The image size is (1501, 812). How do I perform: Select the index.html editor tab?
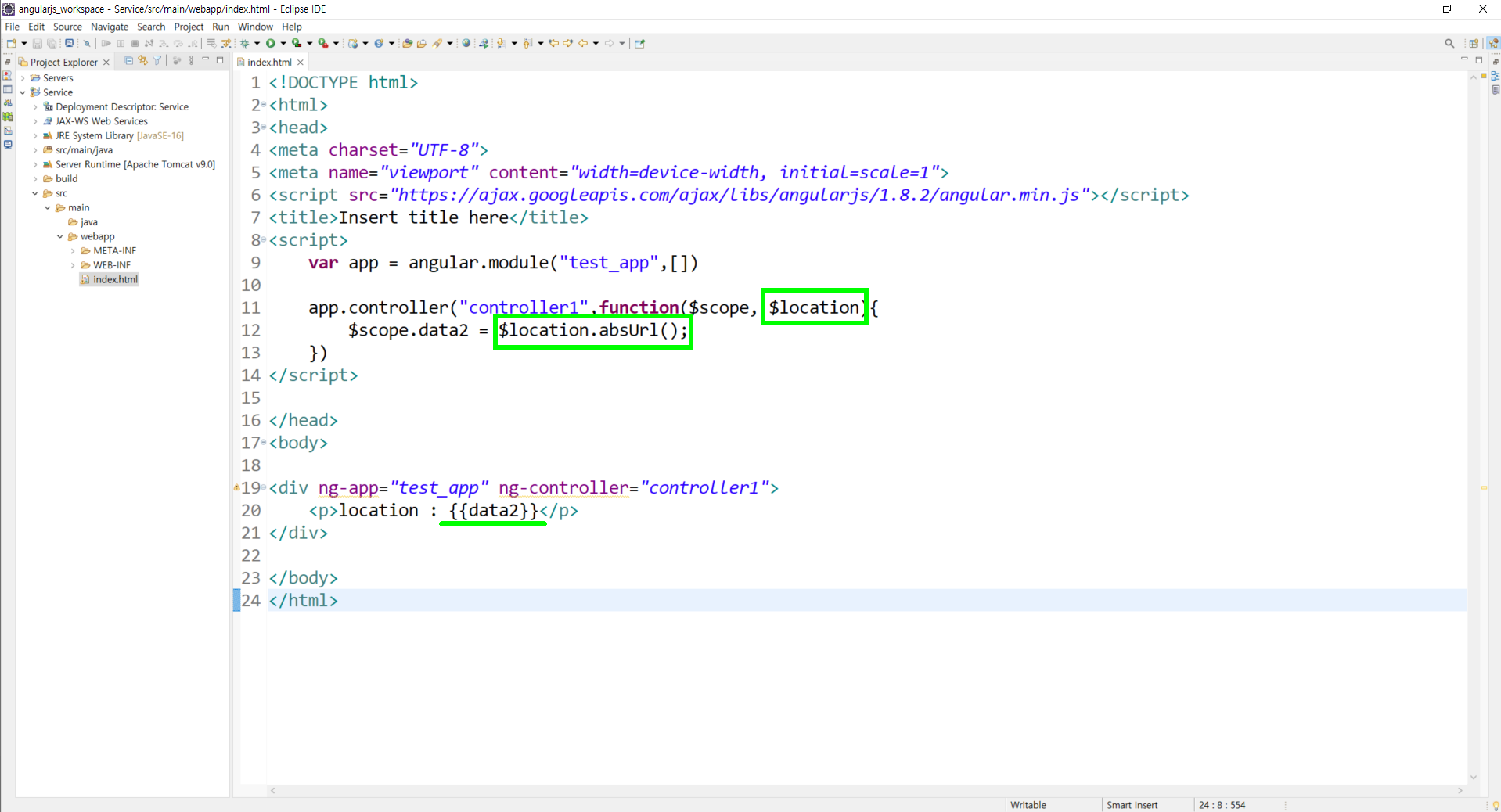coord(269,62)
